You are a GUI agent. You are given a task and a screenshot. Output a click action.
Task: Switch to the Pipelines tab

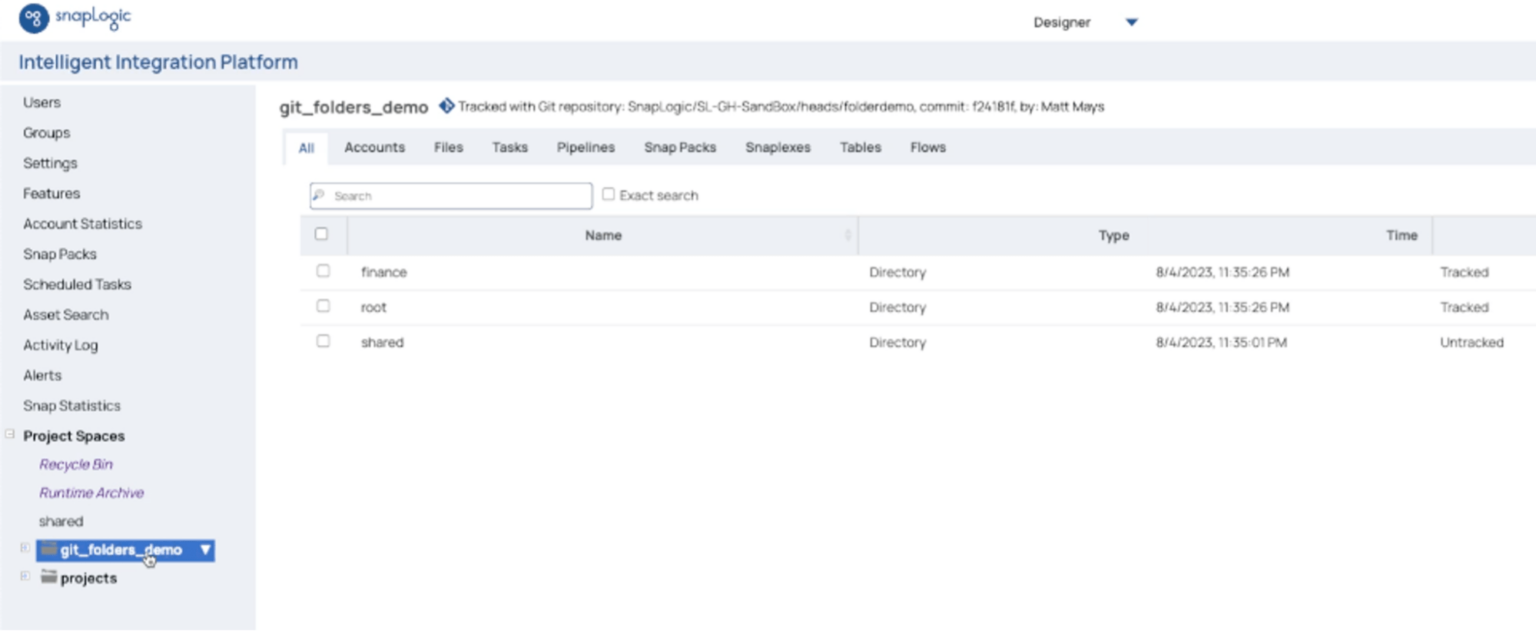pyautogui.click(x=585, y=147)
